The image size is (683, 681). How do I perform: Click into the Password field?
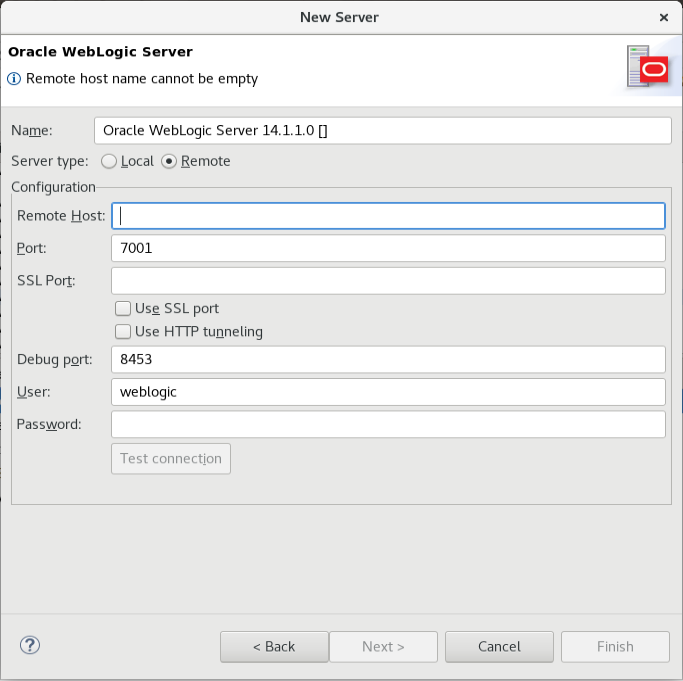coord(388,424)
